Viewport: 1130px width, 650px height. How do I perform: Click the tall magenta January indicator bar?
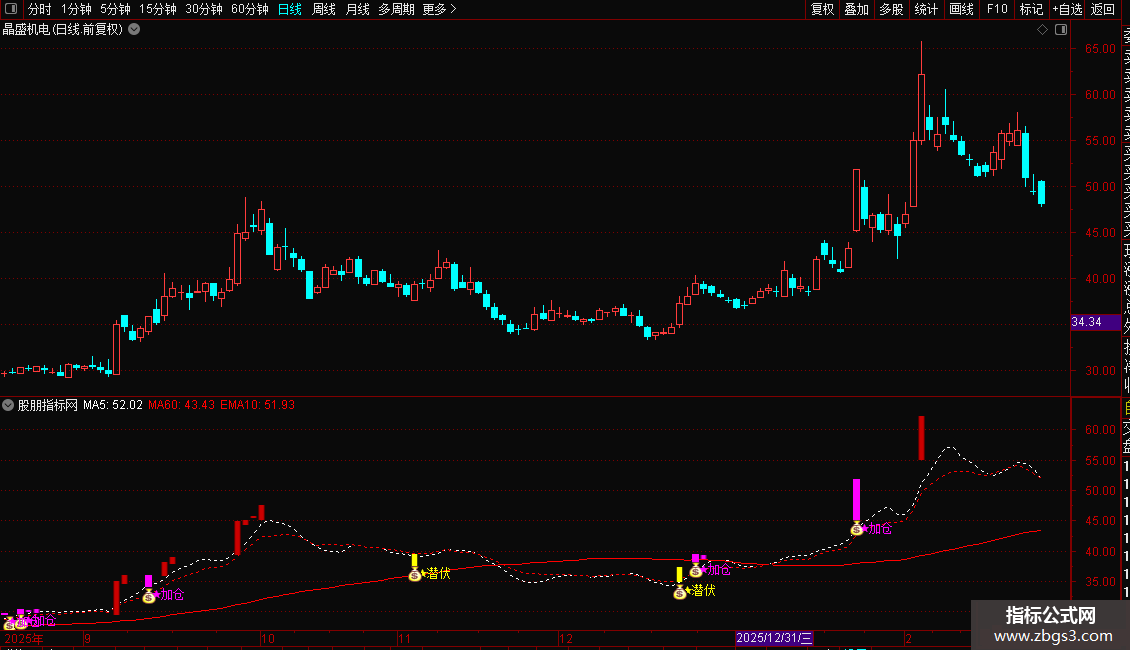pyautogui.click(x=856, y=499)
